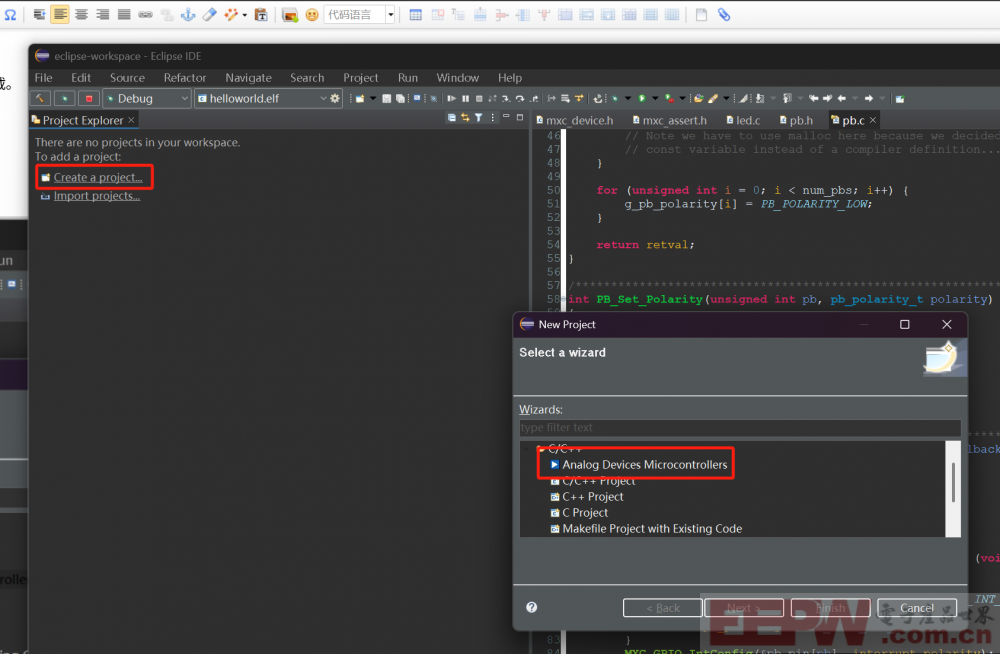Open the Source menu
1000x654 pixels.
[127, 77]
